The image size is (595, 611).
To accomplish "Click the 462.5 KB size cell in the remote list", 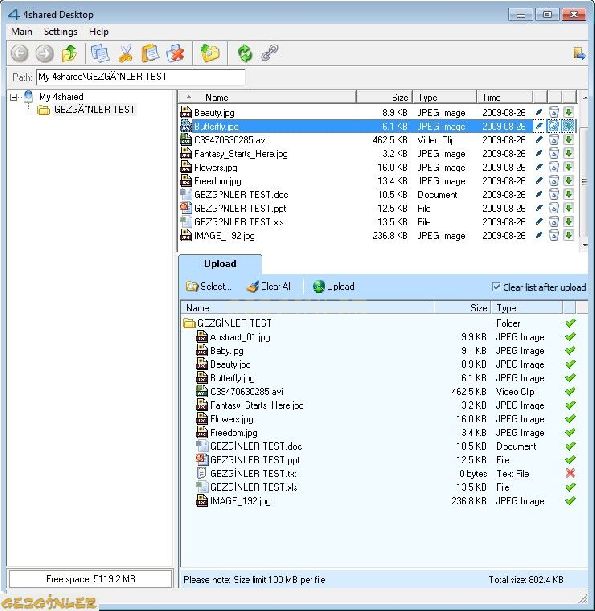I will [390, 140].
